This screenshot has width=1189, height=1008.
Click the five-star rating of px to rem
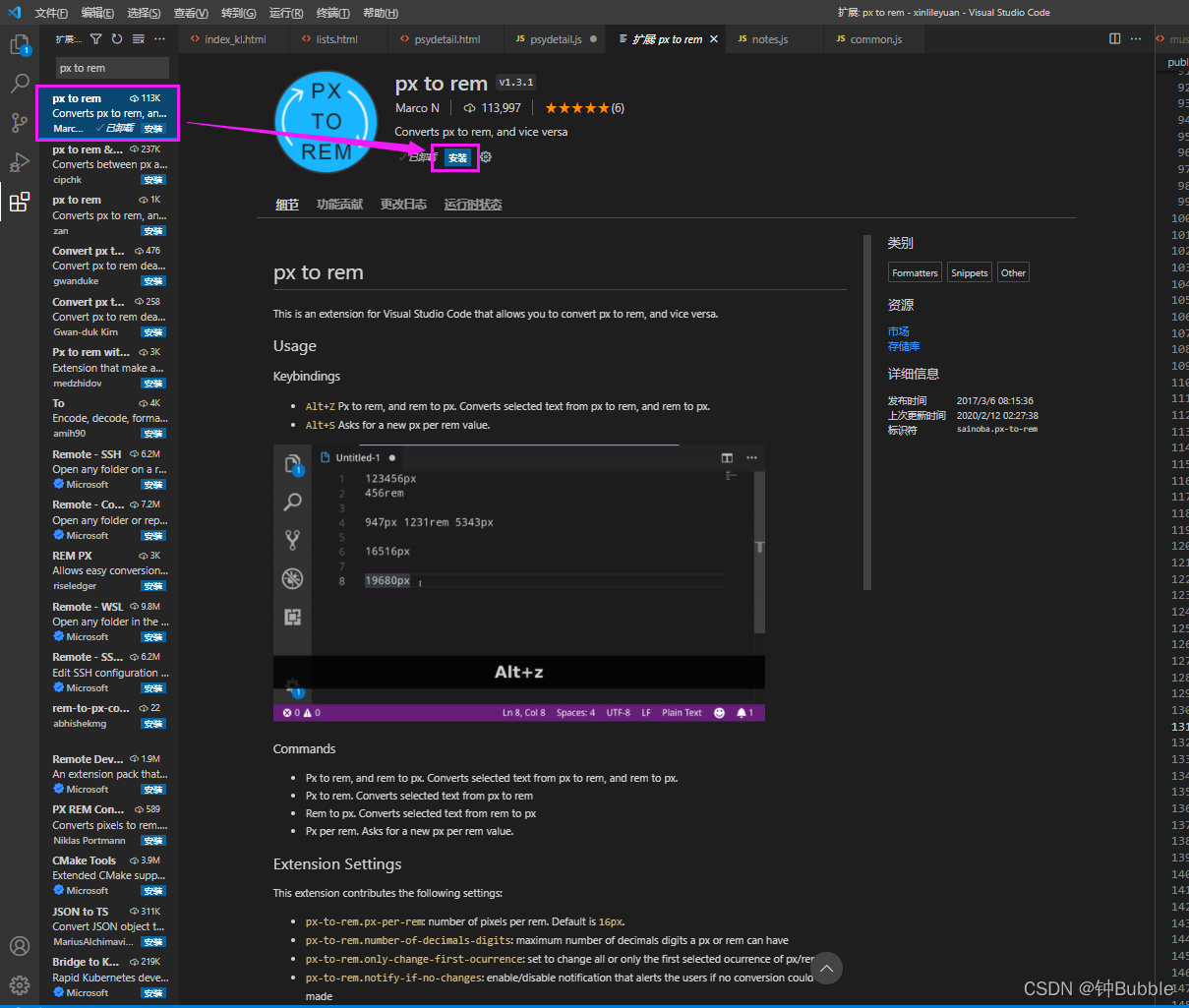[577, 108]
